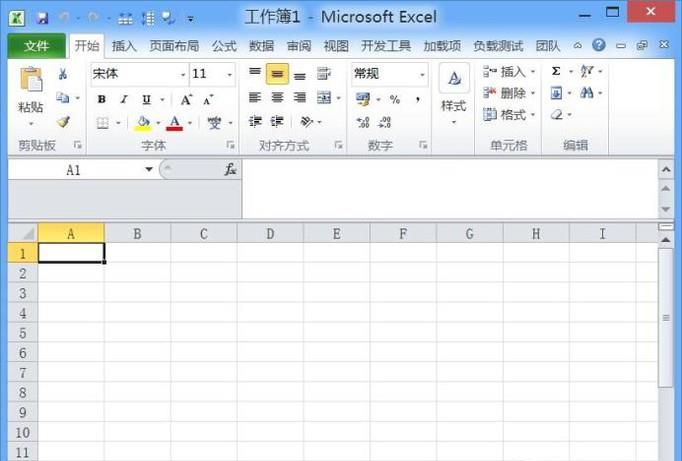This screenshot has width=682, height=461.
Task: Click the phonetic guide 變 icon
Action: (x=214, y=123)
